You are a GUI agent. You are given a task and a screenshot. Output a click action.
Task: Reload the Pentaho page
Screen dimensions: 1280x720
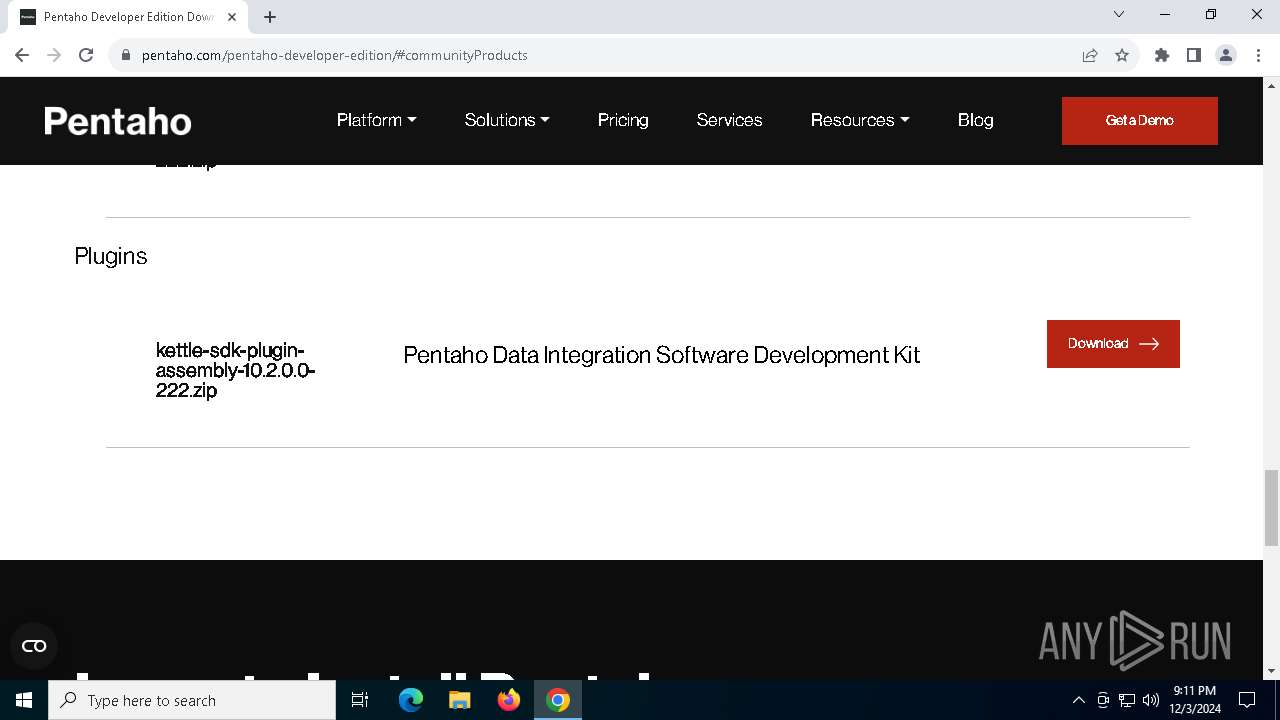[x=86, y=55]
